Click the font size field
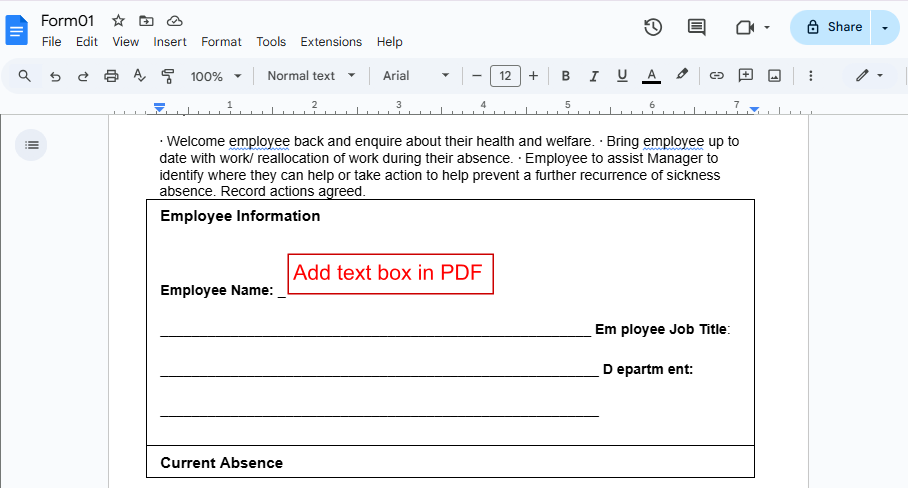Screen dimensions: 908x488 (x=505, y=76)
